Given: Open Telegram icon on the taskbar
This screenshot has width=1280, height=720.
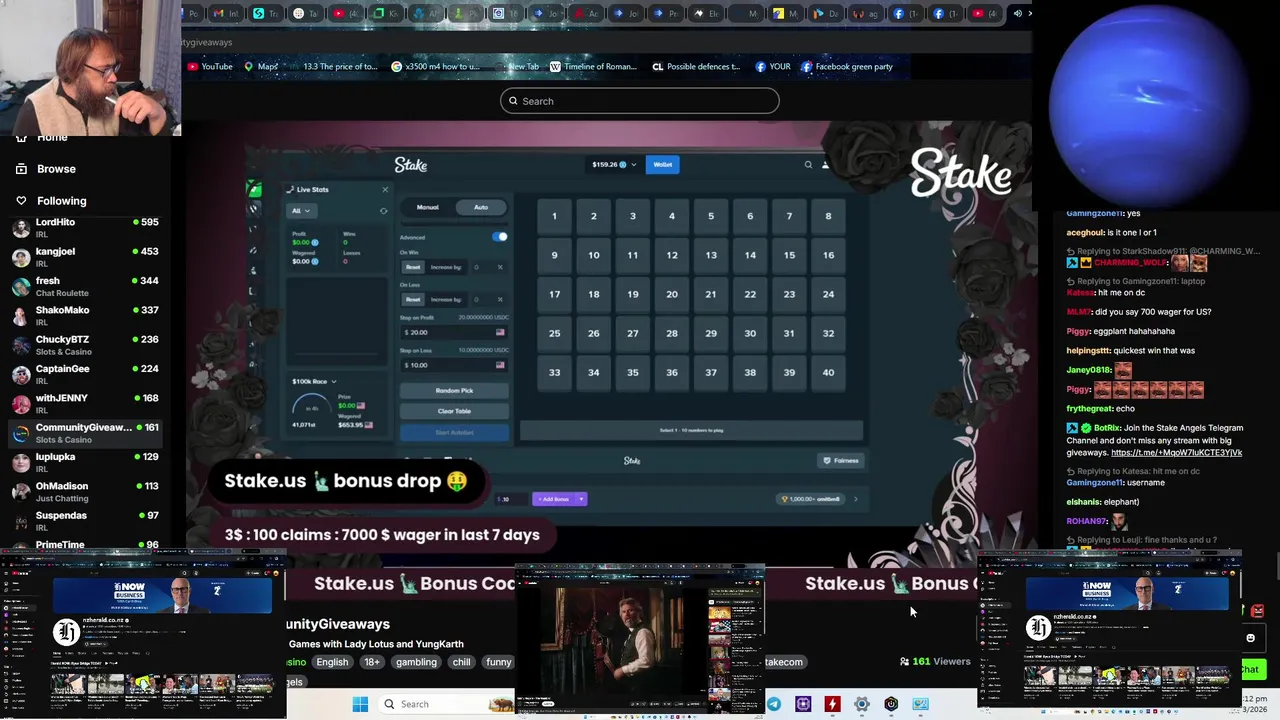Looking at the screenshot, I should point(774,704).
